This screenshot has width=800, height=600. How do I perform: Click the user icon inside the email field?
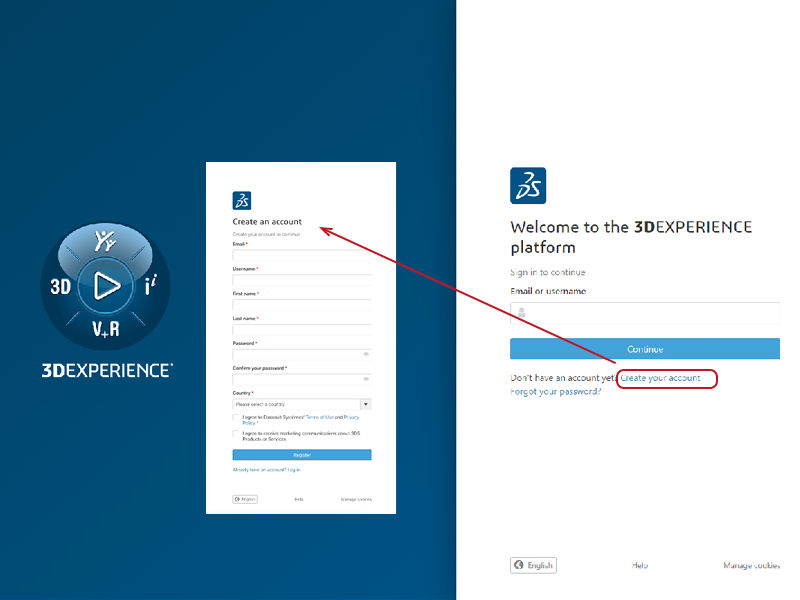click(x=521, y=313)
